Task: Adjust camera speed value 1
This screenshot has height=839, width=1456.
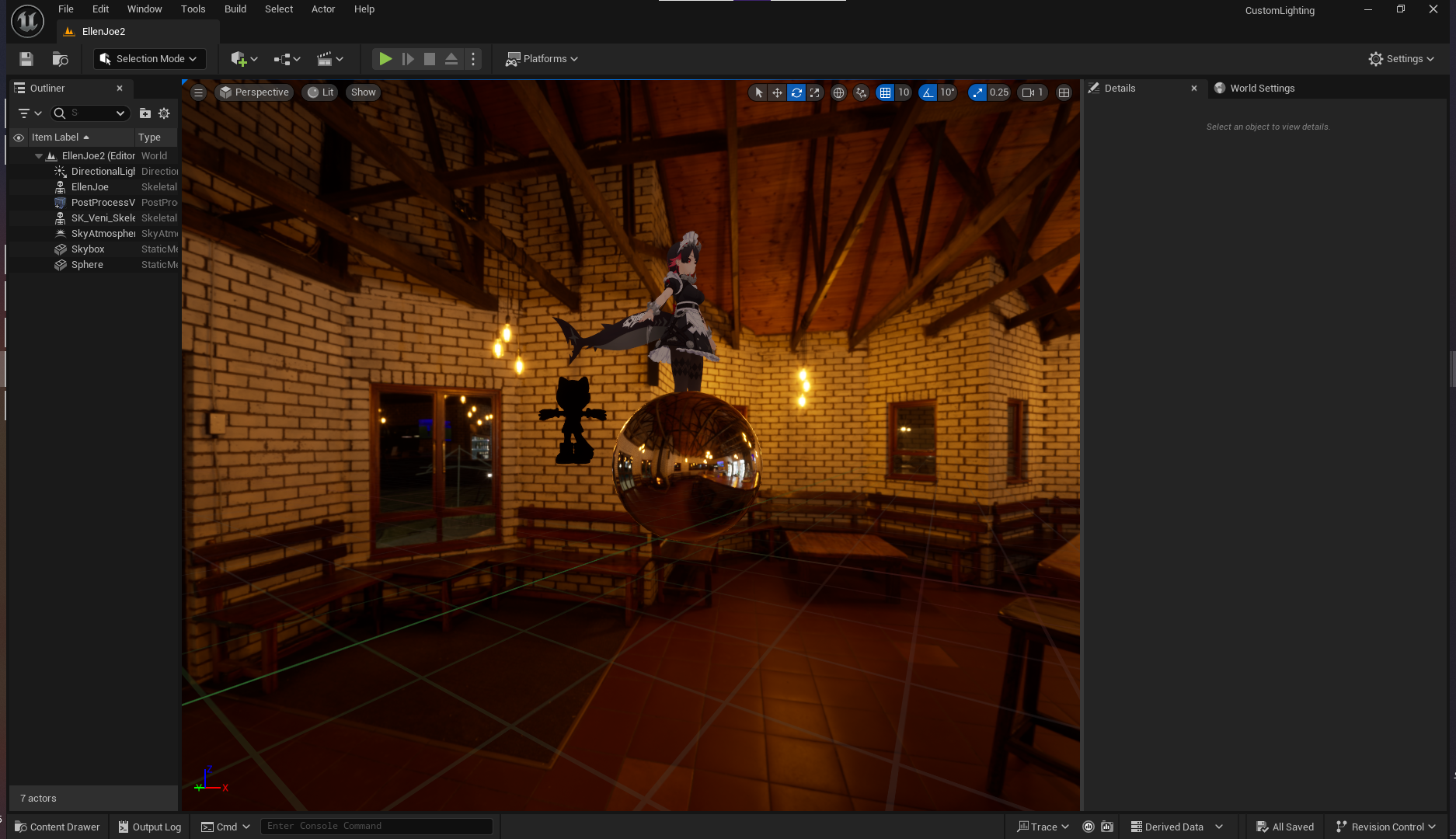Action: [1033, 92]
